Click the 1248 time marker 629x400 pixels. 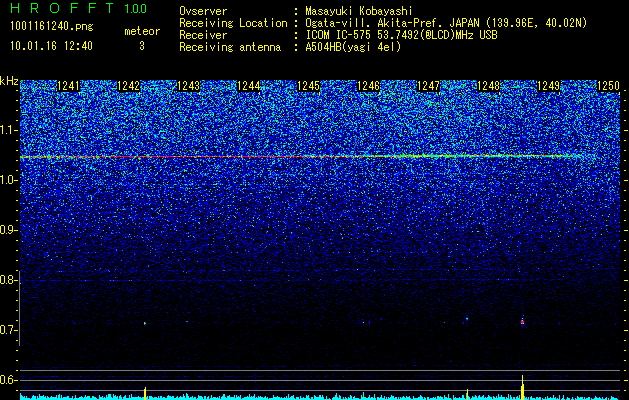(x=489, y=86)
